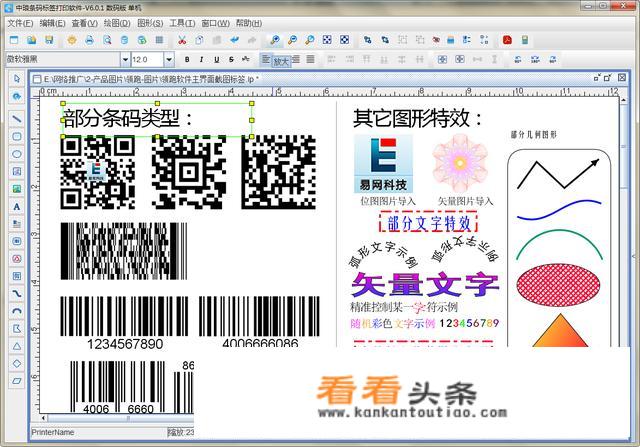Select the diamond shape tool
This screenshot has width=640, height=447.
point(17,363)
